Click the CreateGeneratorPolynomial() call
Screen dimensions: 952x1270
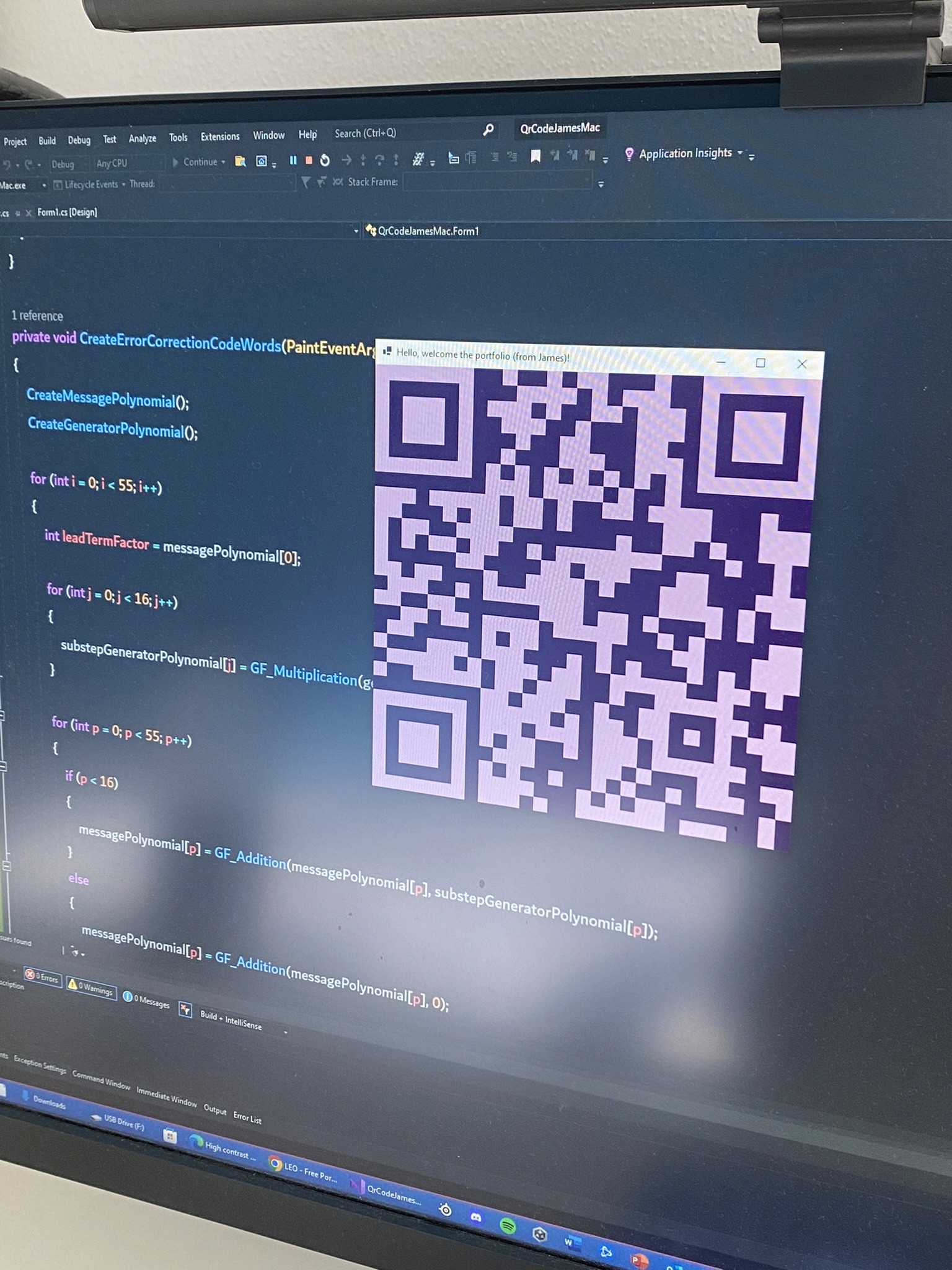click(x=113, y=428)
